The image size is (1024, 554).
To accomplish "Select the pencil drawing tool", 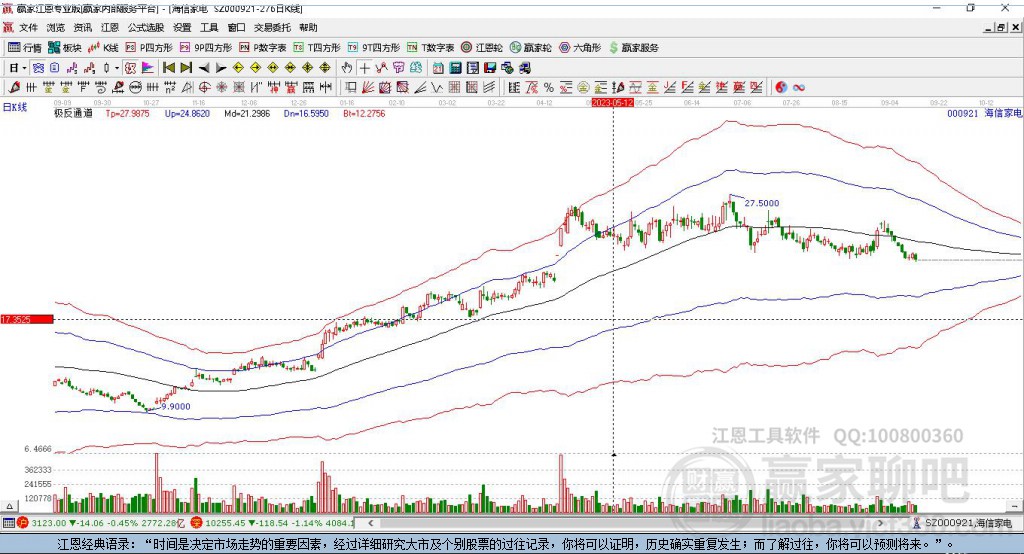I will (14, 88).
